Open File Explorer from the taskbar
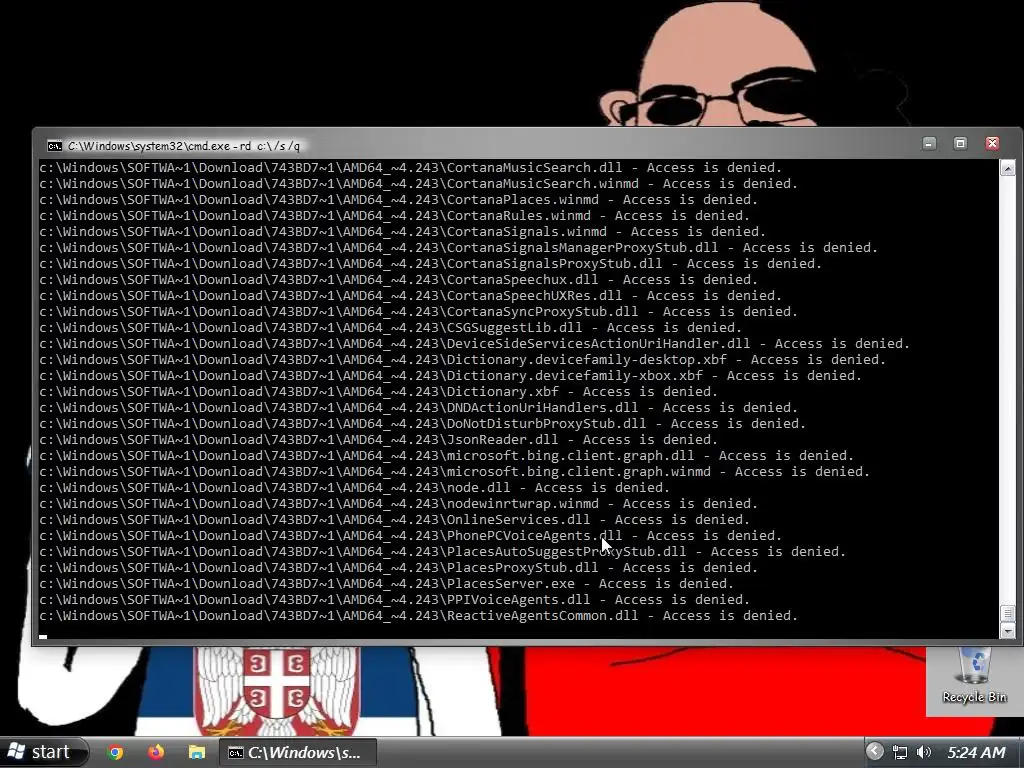Screen dimensions: 1024x768 pyautogui.click(x=197, y=752)
